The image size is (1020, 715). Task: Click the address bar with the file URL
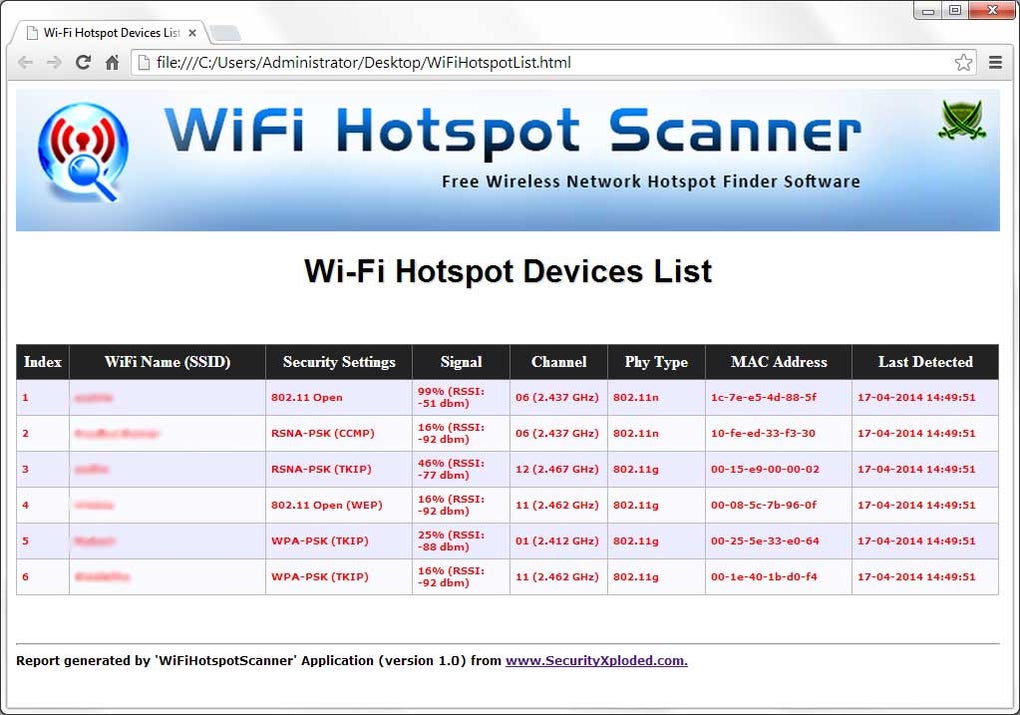tap(553, 62)
